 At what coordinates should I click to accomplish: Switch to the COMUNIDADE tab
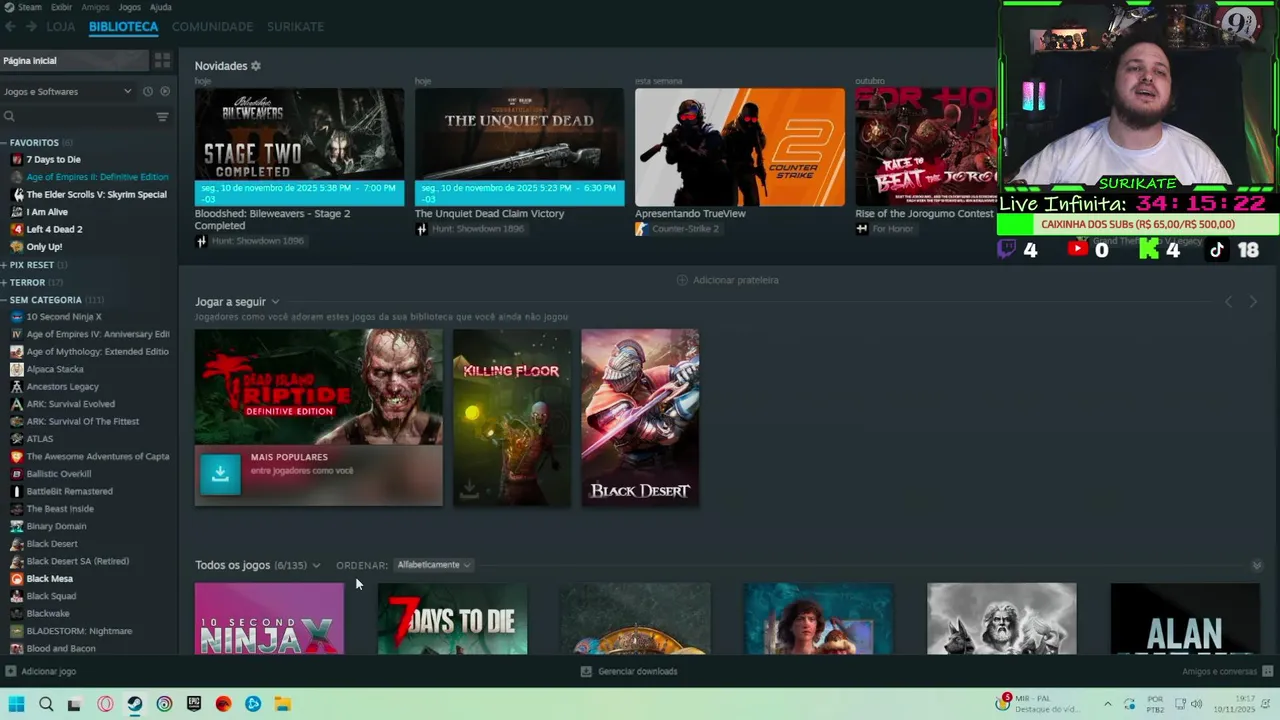click(x=212, y=27)
